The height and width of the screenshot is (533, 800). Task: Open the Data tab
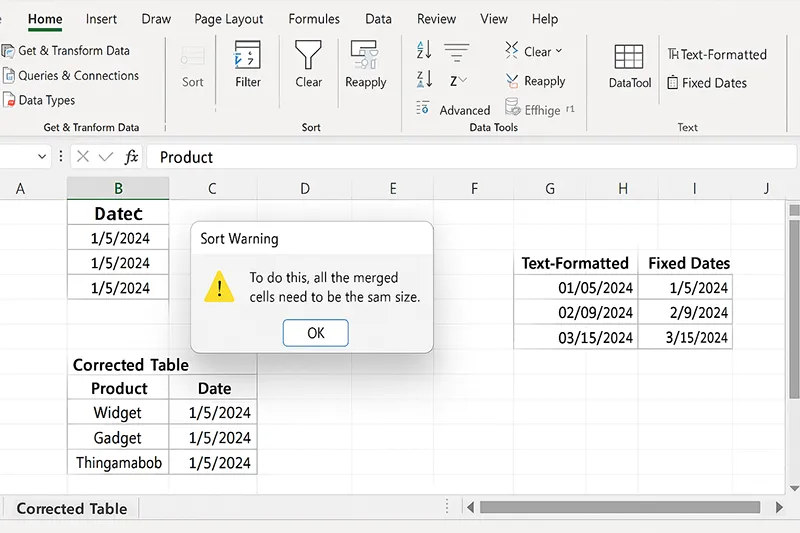tap(378, 19)
